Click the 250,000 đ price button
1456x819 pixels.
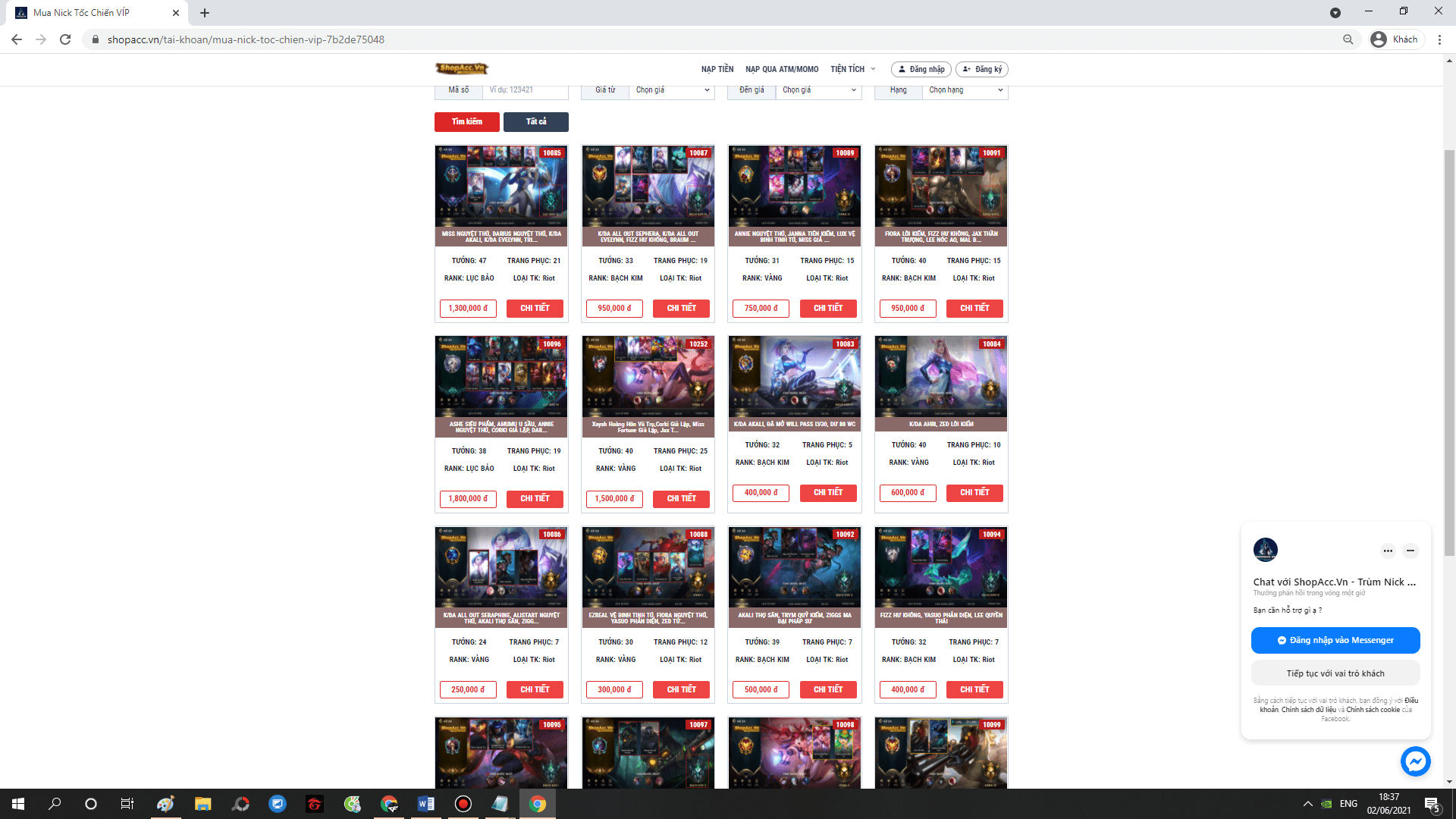tap(468, 690)
